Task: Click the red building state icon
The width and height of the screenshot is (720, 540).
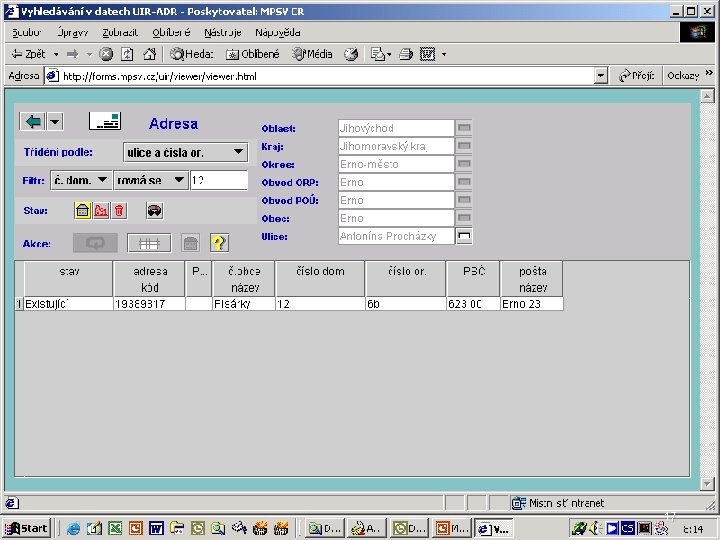Action: tap(101, 210)
